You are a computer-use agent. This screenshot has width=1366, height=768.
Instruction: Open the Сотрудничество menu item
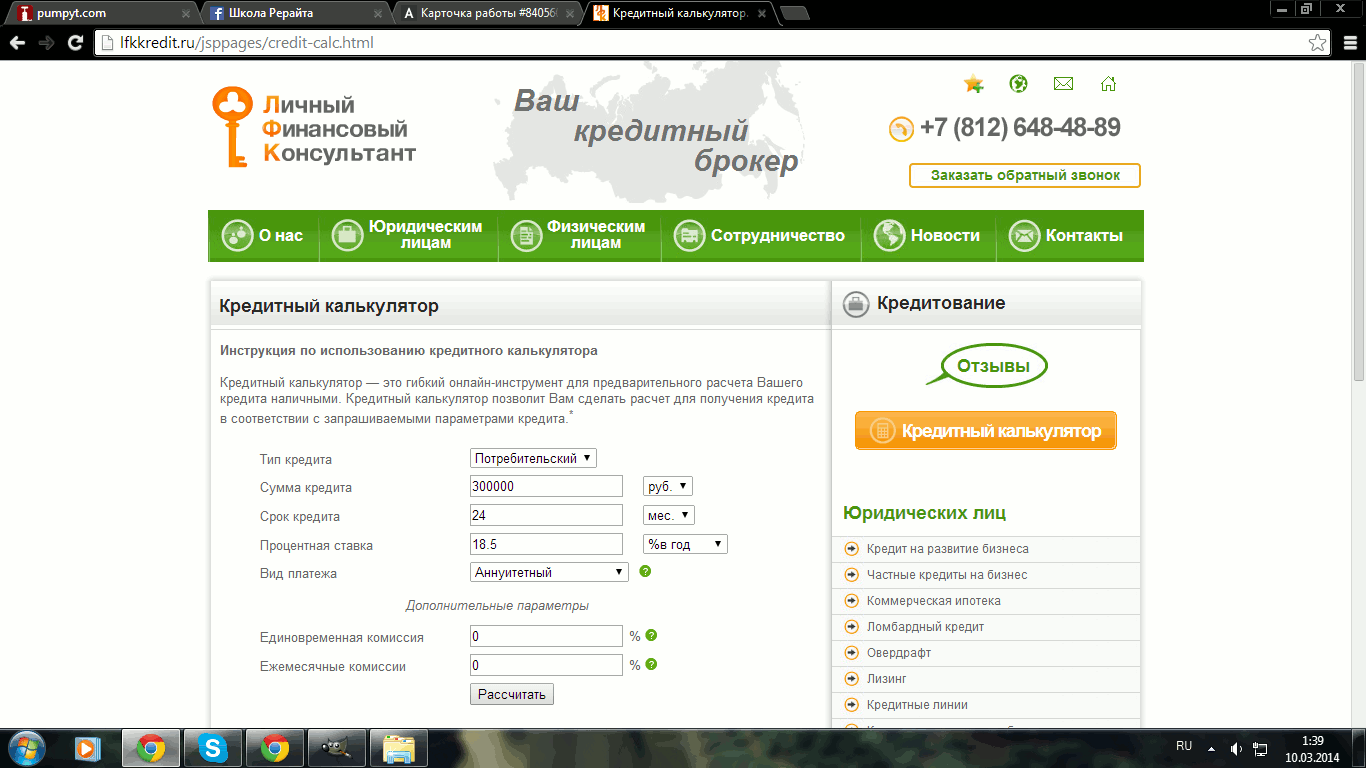click(x=760, y=236)
